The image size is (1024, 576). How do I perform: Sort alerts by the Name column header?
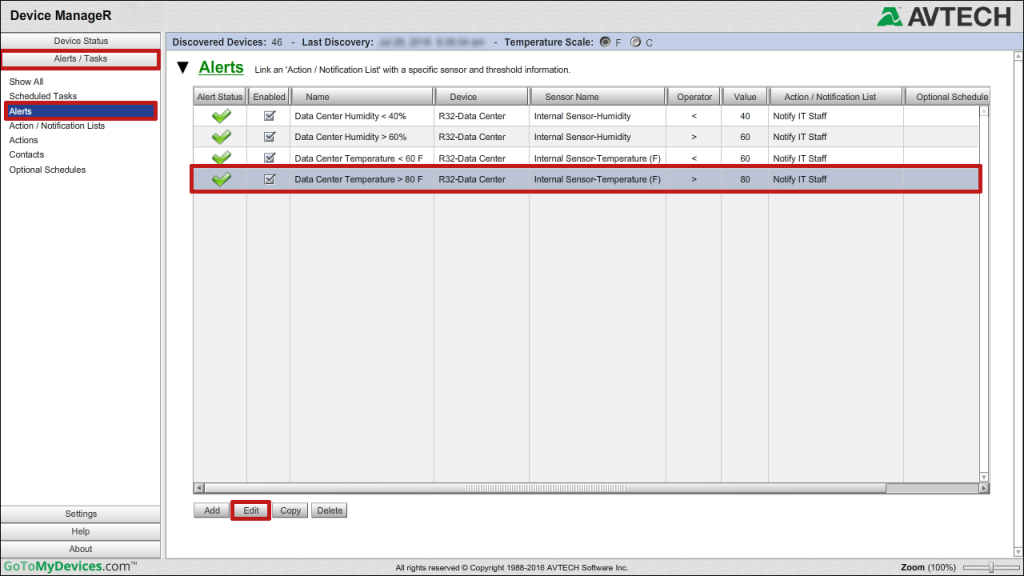click(x=362, y=96)
